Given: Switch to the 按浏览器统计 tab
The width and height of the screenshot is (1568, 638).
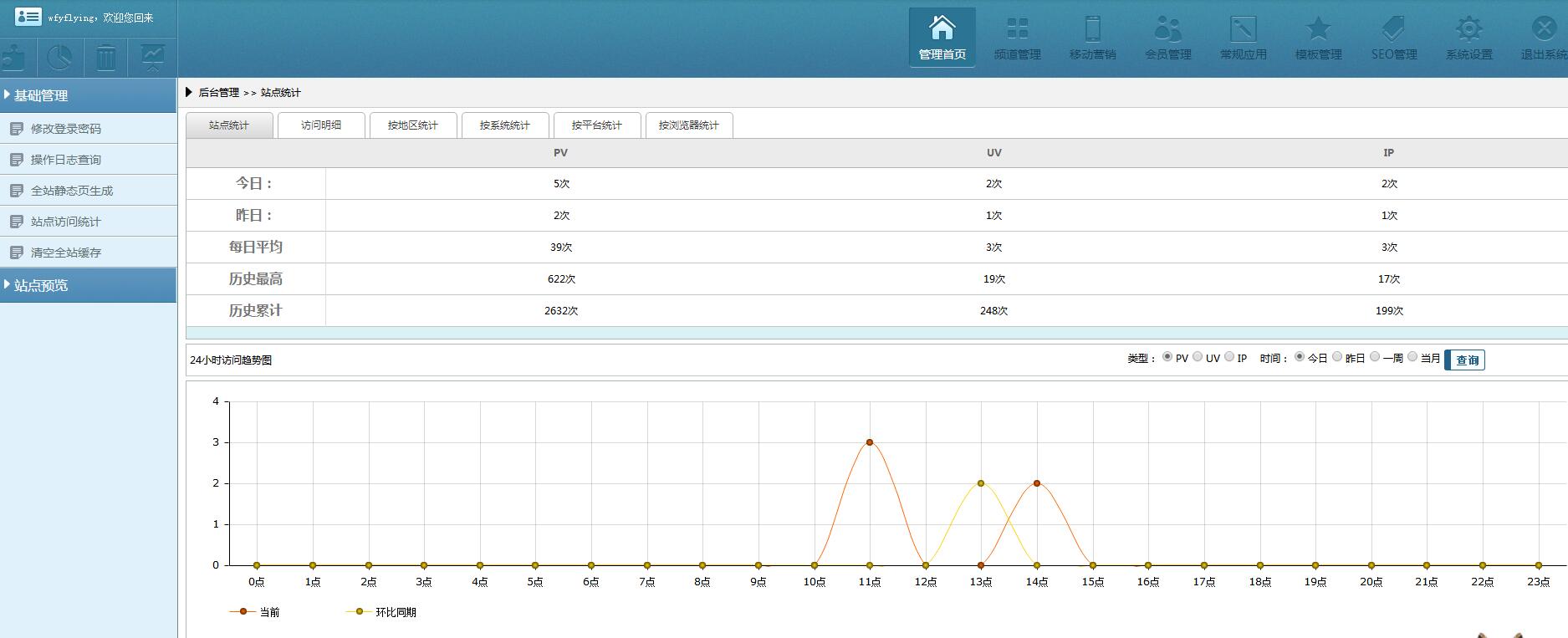Looking at the screenshot, I should click(x=688, y=125).
